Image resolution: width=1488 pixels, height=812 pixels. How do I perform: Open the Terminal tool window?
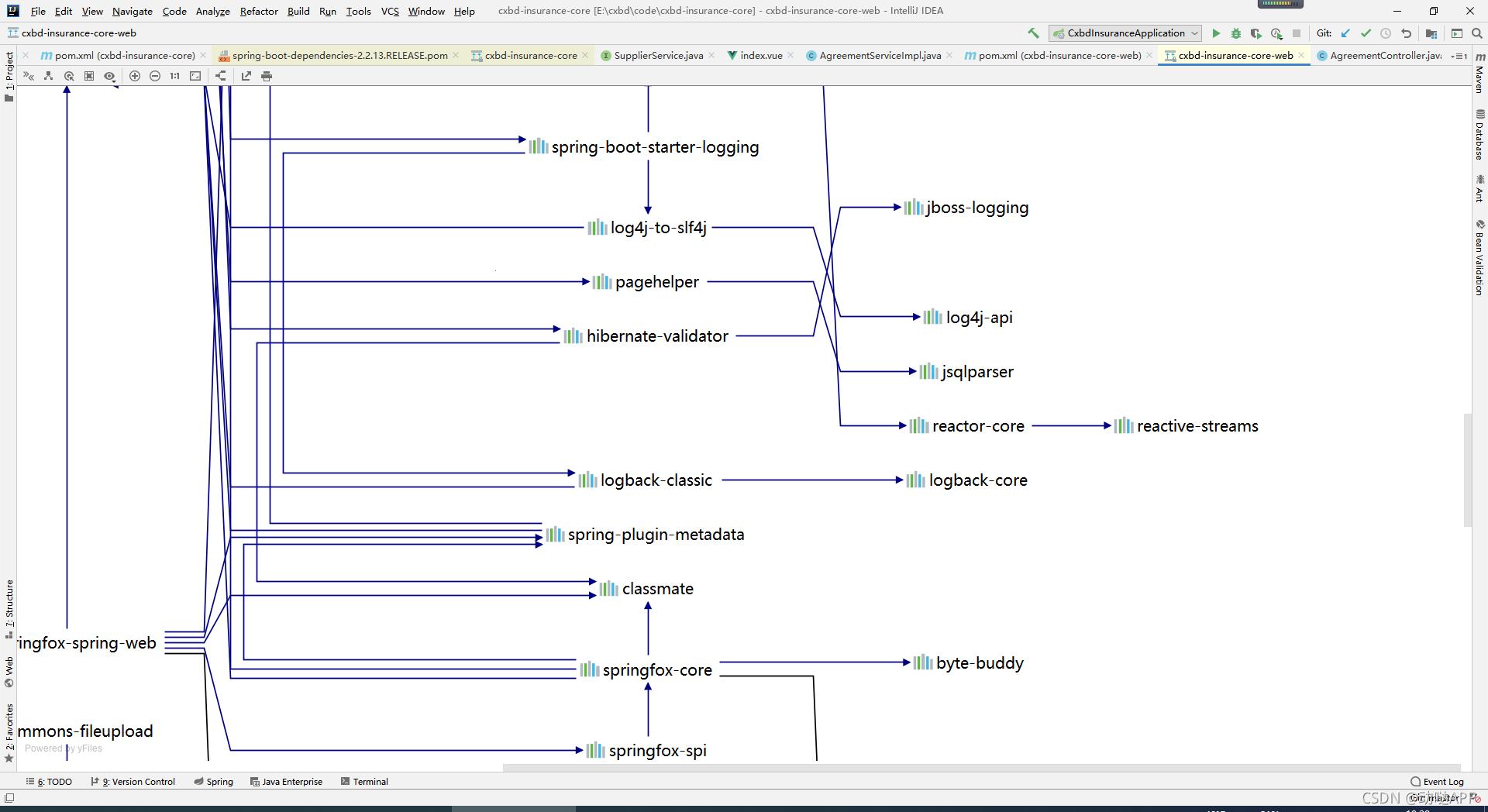[x=364, y=782]
